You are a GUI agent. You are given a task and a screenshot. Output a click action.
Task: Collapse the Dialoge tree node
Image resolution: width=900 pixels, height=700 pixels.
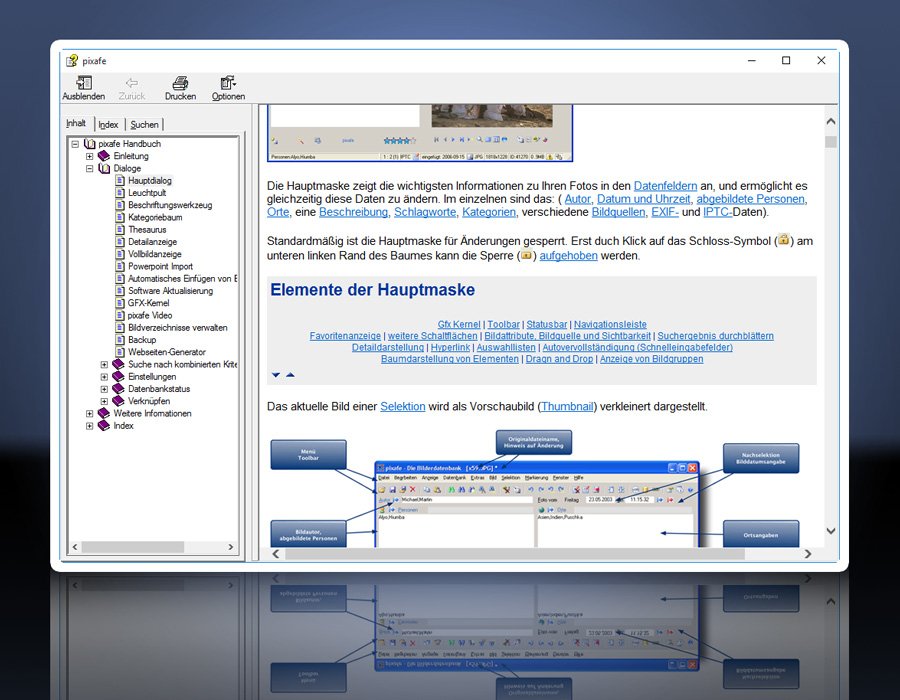[x=89, y=169]
